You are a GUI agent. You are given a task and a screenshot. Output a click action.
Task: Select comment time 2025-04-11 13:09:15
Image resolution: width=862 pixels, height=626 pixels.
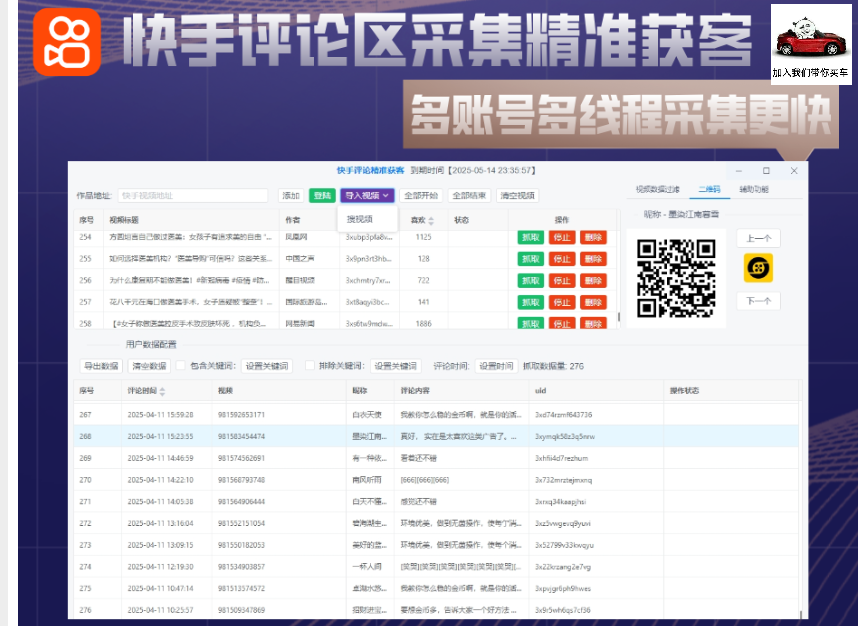(x=161, y=545)
